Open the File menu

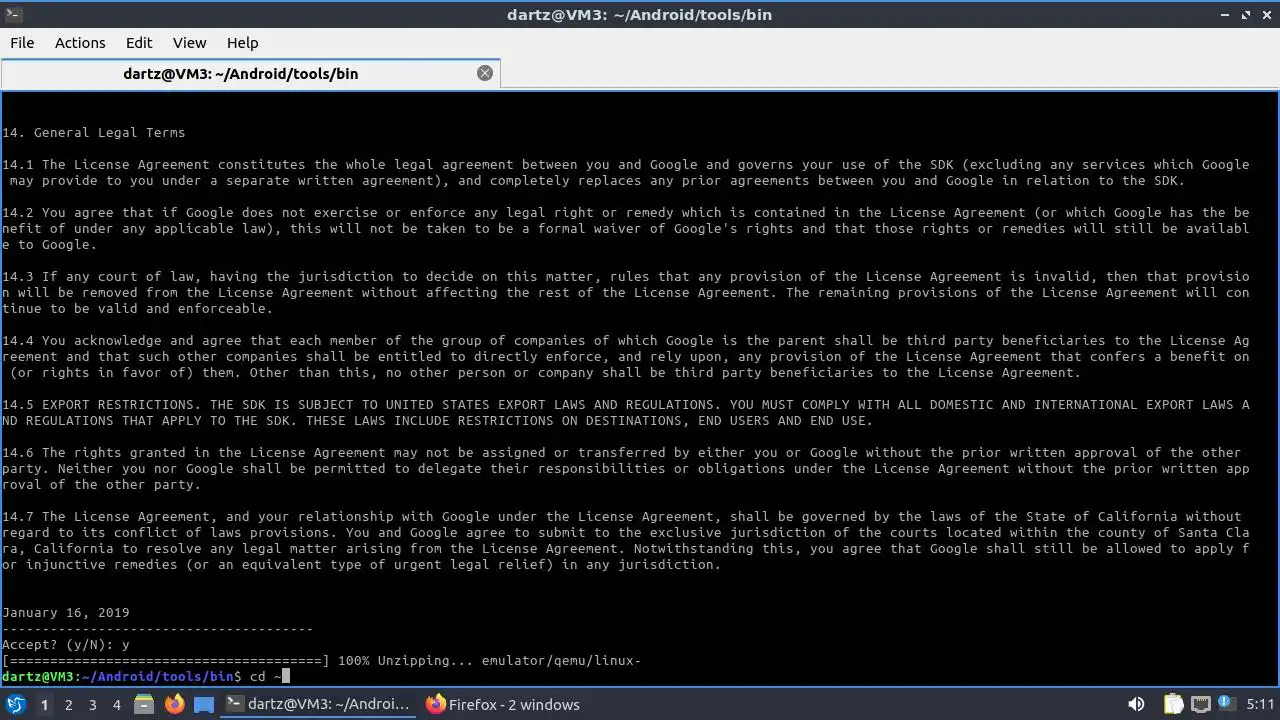(22, 43)
